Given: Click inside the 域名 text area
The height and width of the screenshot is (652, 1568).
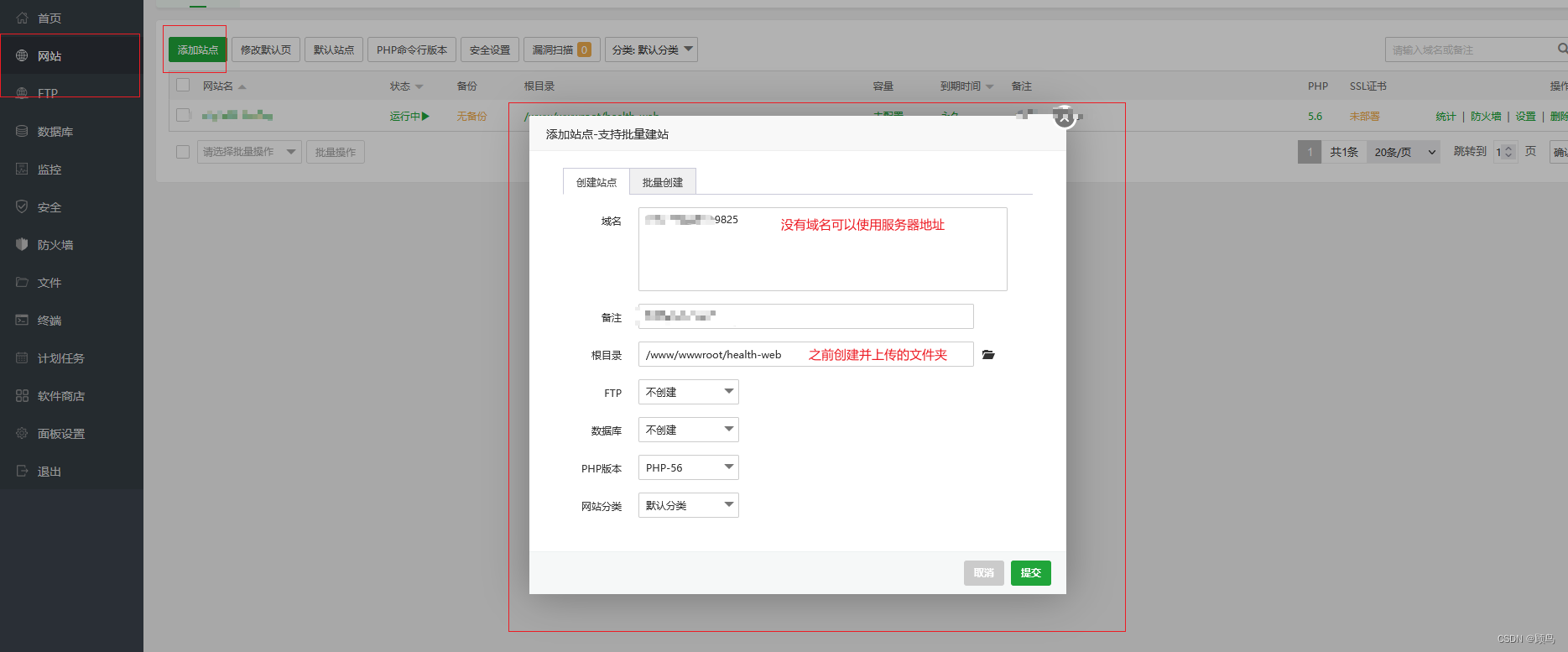Looking at the screenshot, I should [823, 249].
